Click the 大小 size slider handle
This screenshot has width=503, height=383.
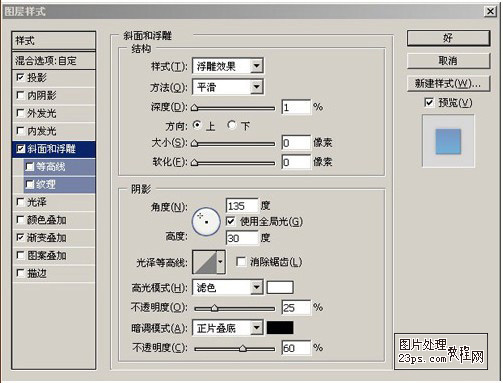(x=195, y=143)
